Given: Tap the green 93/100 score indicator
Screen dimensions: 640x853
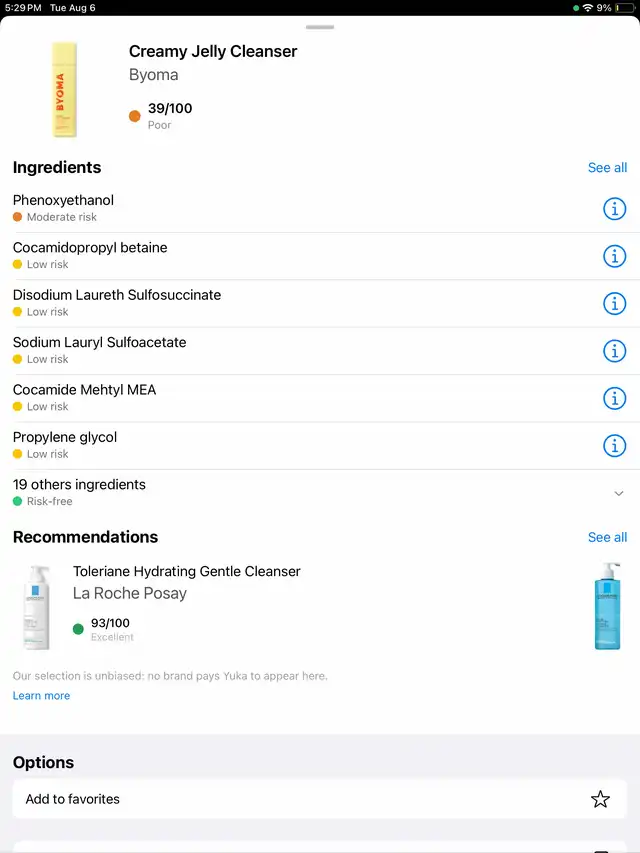Looking at the screenshot, I should pyautogui.click(x=79, y=629).
